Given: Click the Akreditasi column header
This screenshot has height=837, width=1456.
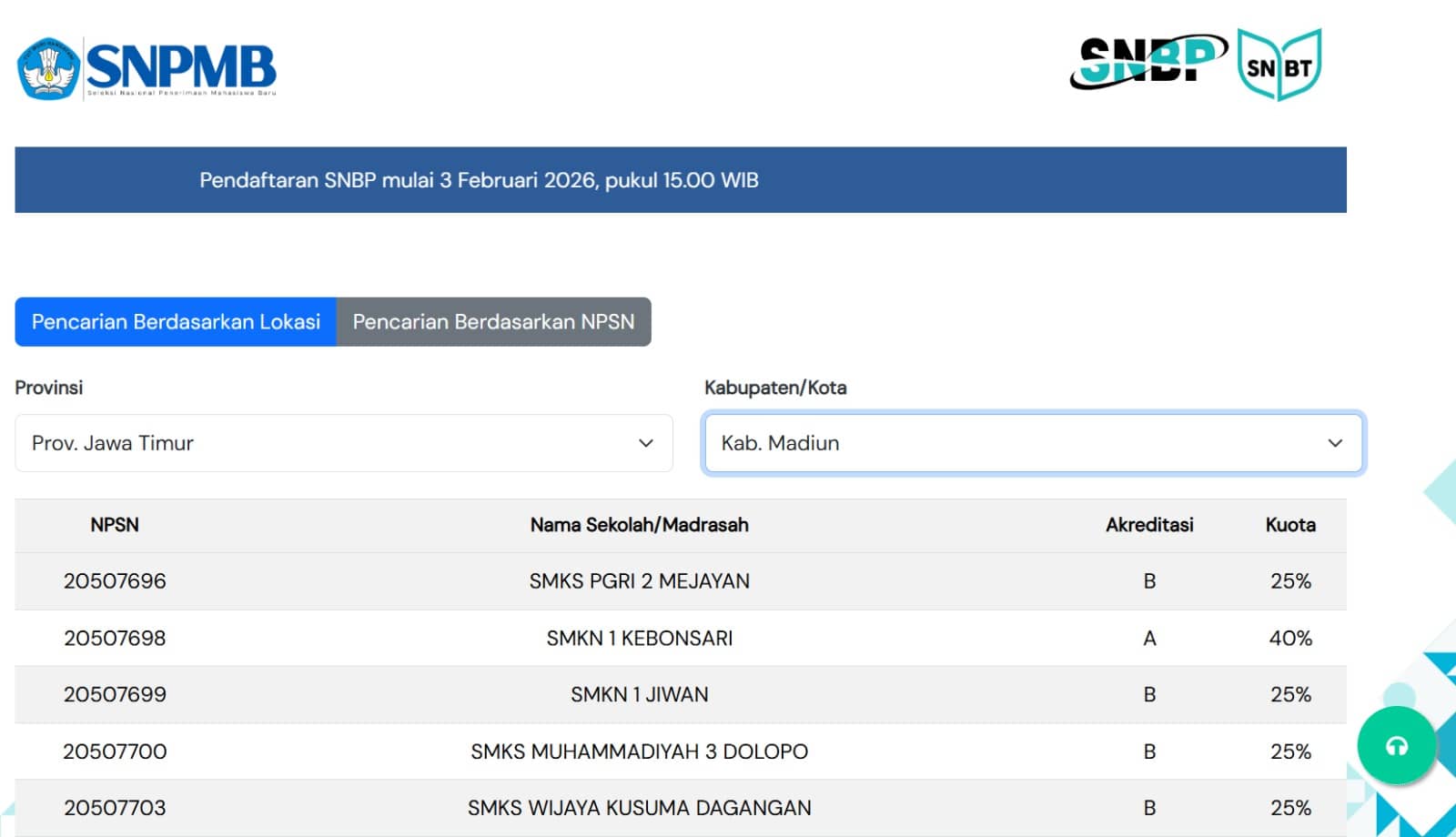Looking at the screenshot, I should click(1149, 525).
